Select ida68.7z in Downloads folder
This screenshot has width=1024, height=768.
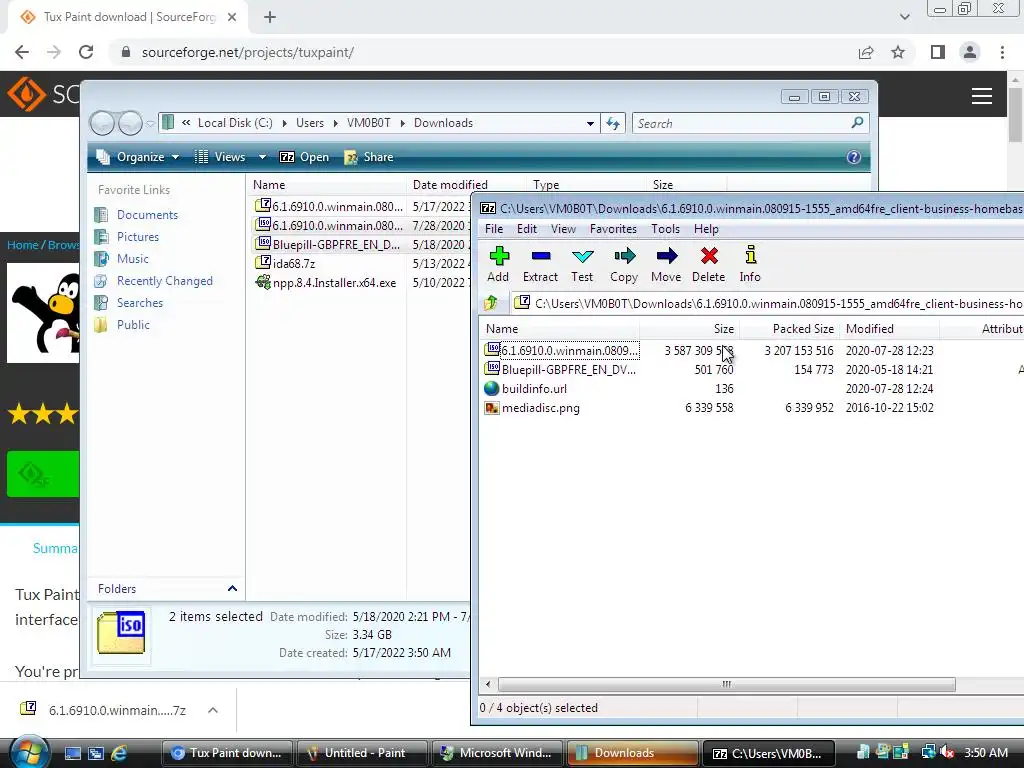pos(285,263)
